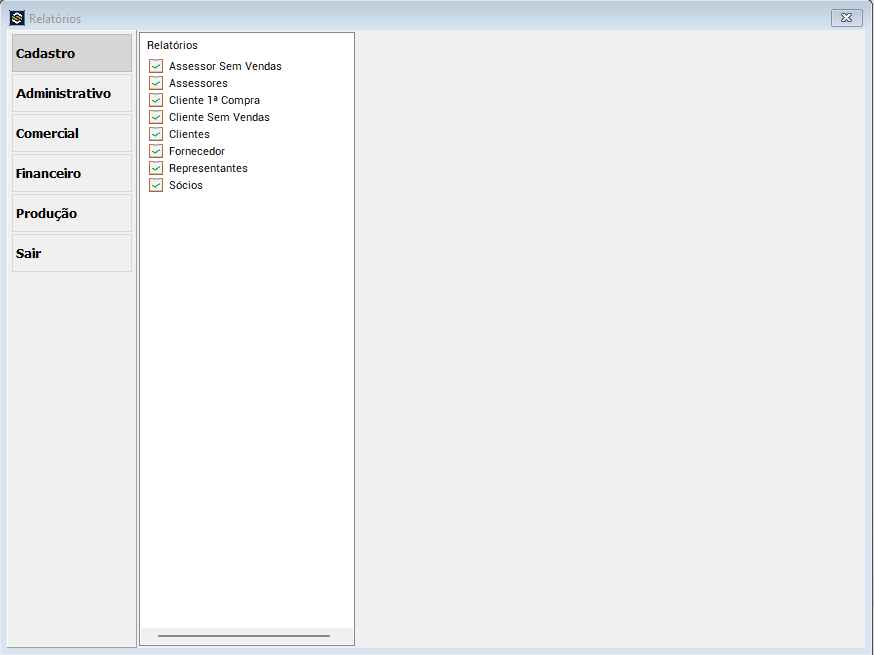The image size is (874, 655).
Task: Switch to the Cadastro section
Action: tap(71, 52)
